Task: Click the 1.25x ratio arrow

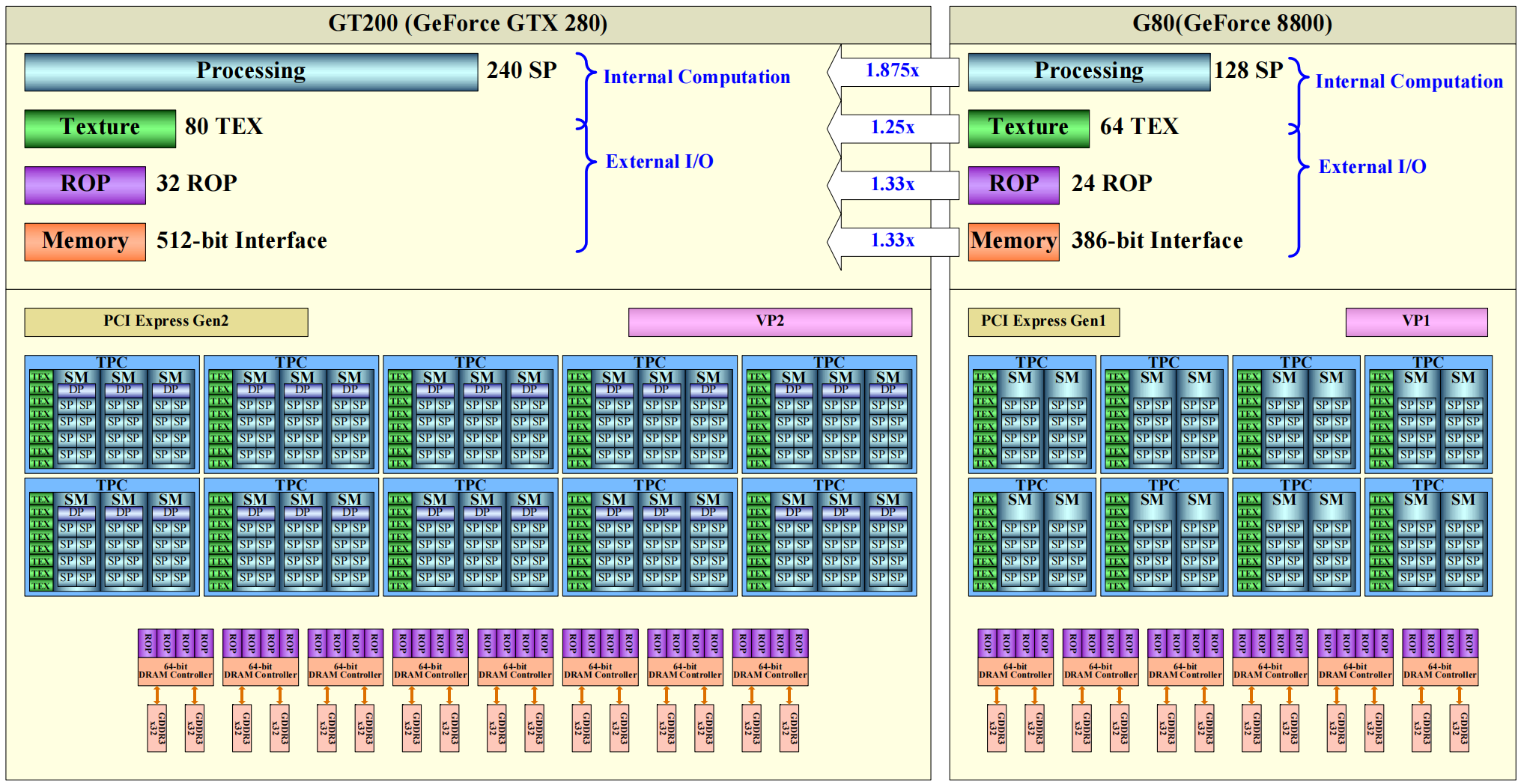Action: coord(893,128)
